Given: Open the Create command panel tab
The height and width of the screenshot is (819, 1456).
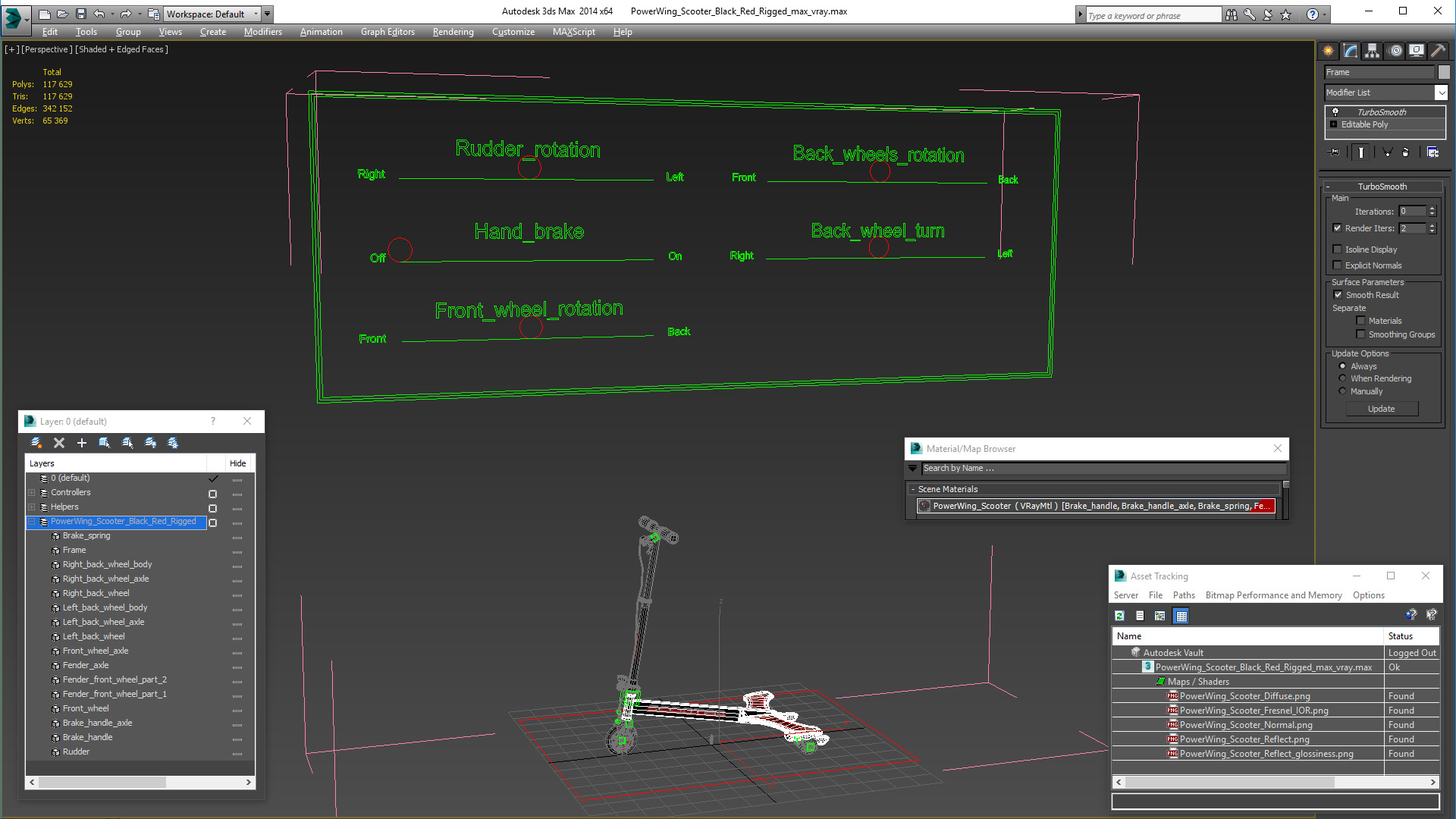Looking at the screenshot, I should tap(1329, 51).
